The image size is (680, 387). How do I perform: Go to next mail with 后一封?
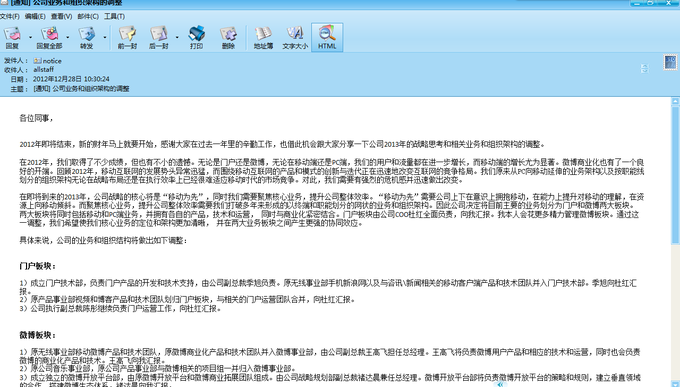point(158,37)
